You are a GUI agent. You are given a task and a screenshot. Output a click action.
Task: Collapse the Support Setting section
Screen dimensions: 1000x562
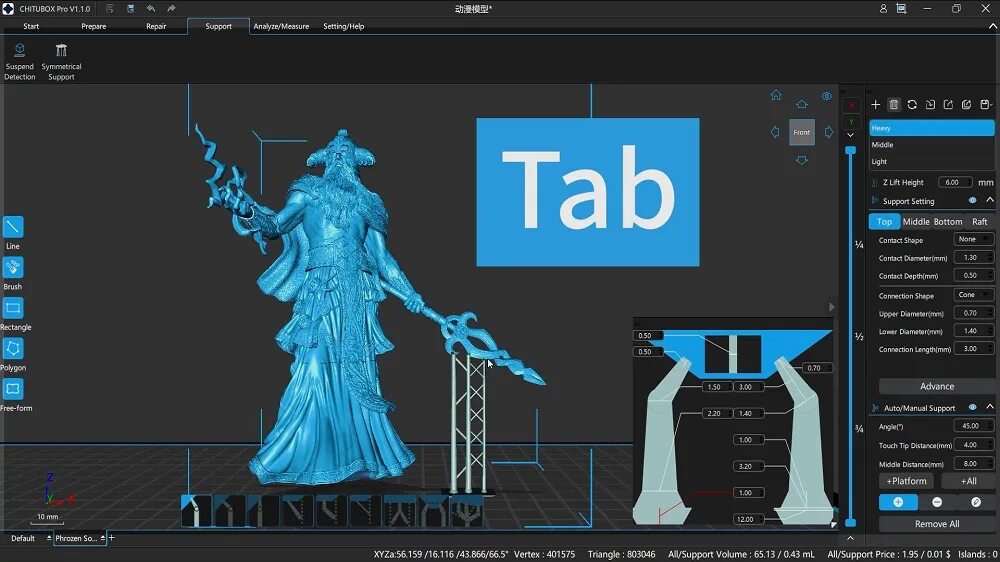point(990,200)
